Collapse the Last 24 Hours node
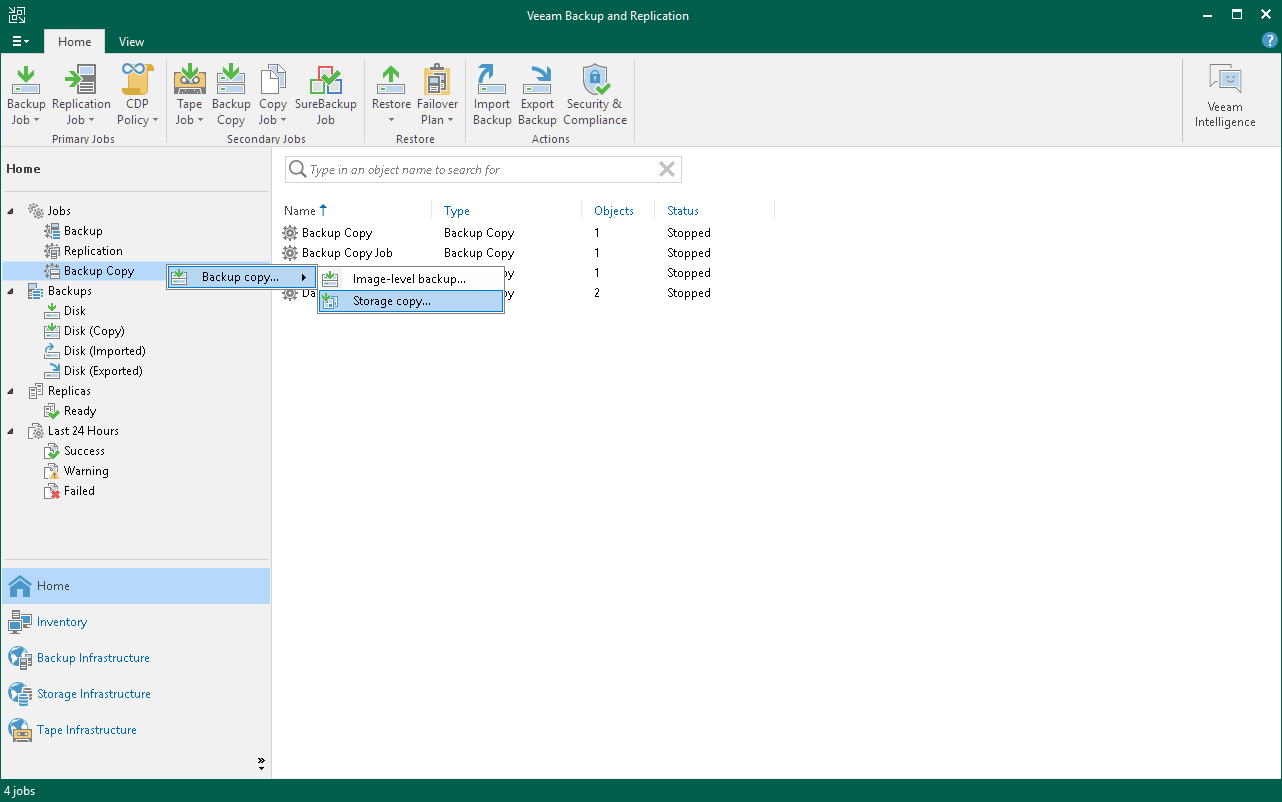Screen dimensions: 1282x802 click(x=12, y=431)
